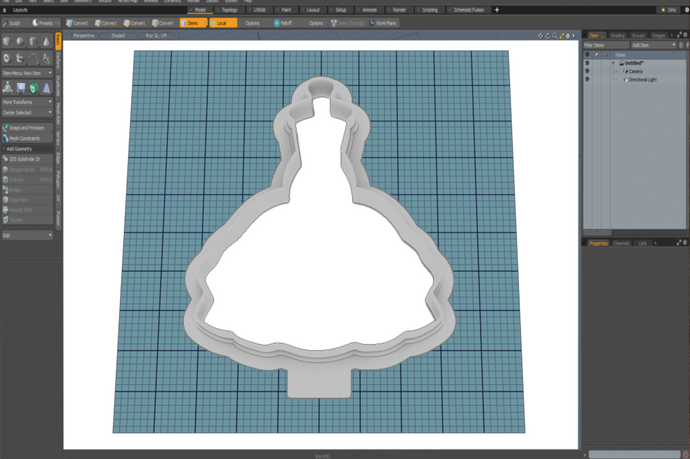Image resolution: width=690 pixels, height=459 pixels.
Task: Click the Ray GL: Off button
Action: click(156, 36)
